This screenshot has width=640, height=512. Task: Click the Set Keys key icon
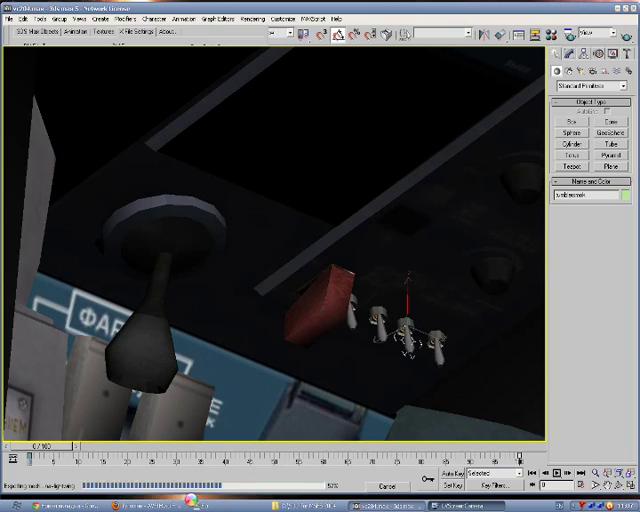[427, 479]
